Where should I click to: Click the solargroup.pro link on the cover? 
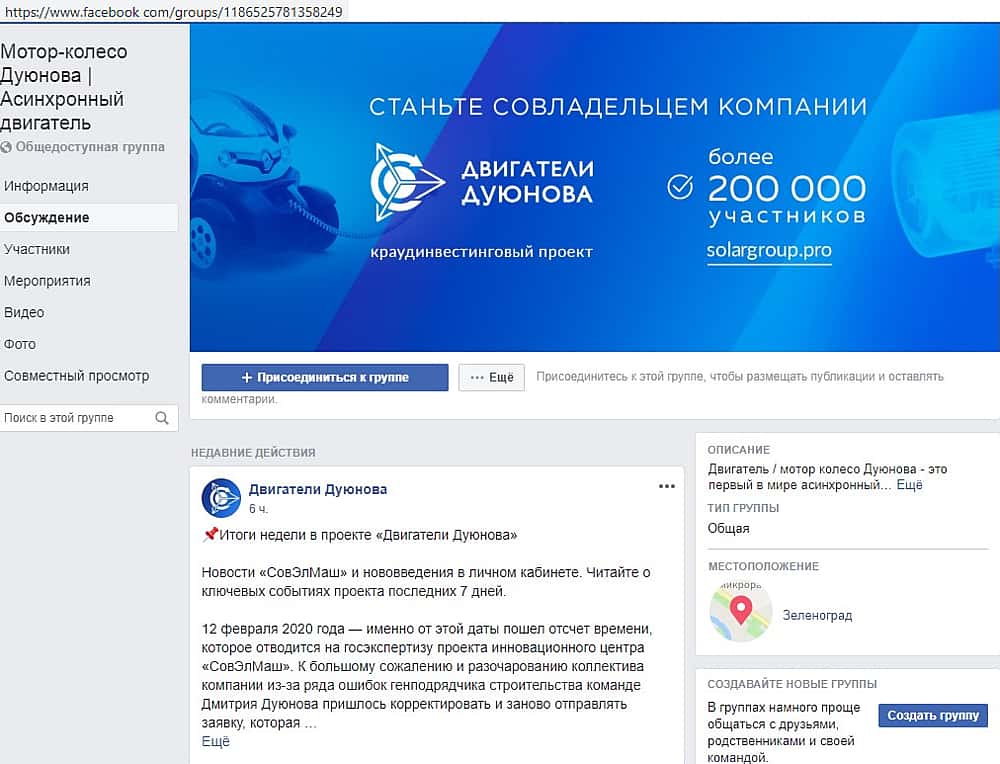coord(768,251)
